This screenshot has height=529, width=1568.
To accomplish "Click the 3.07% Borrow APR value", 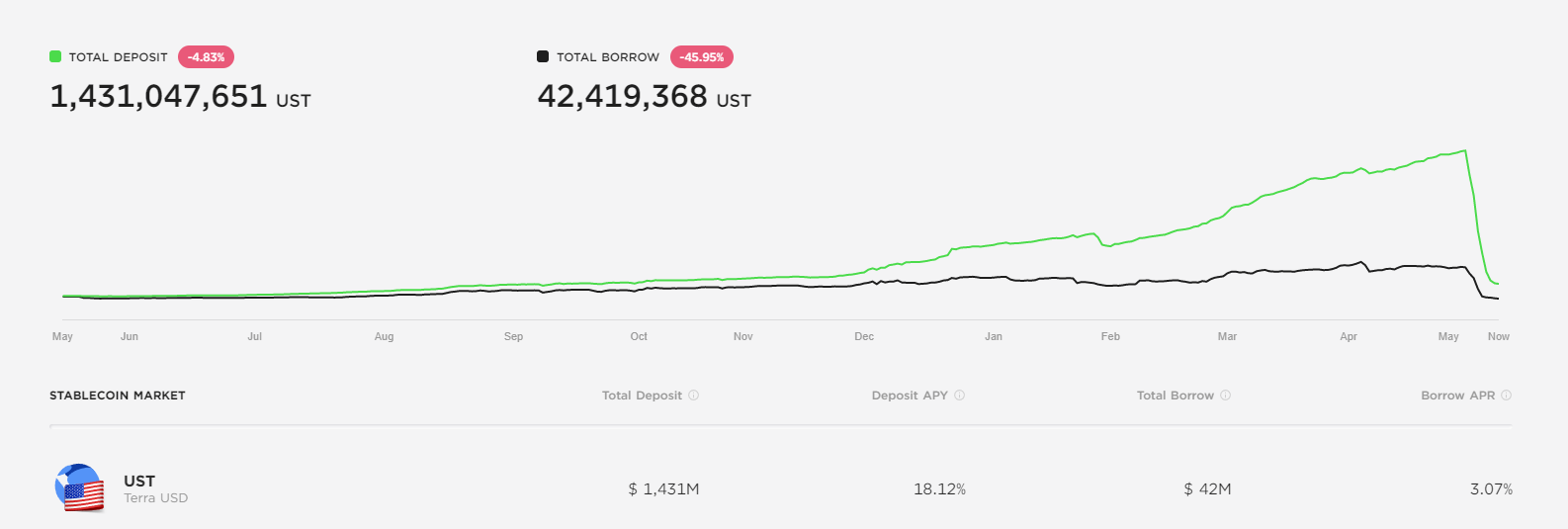I will tap(1490, 489).
